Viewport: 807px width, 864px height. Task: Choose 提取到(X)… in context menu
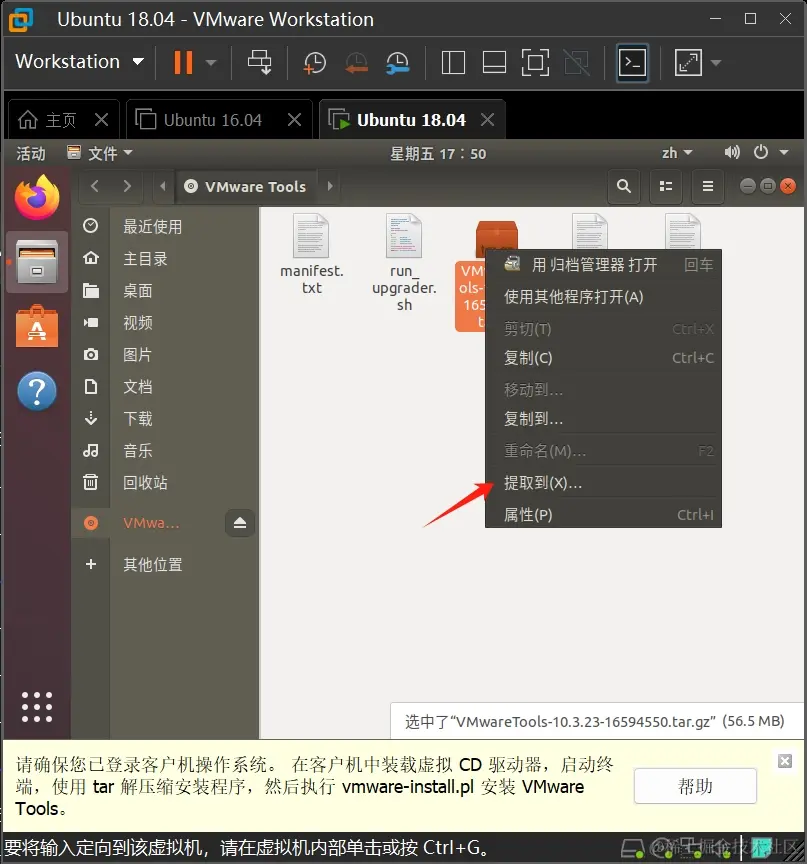point(603,483)
